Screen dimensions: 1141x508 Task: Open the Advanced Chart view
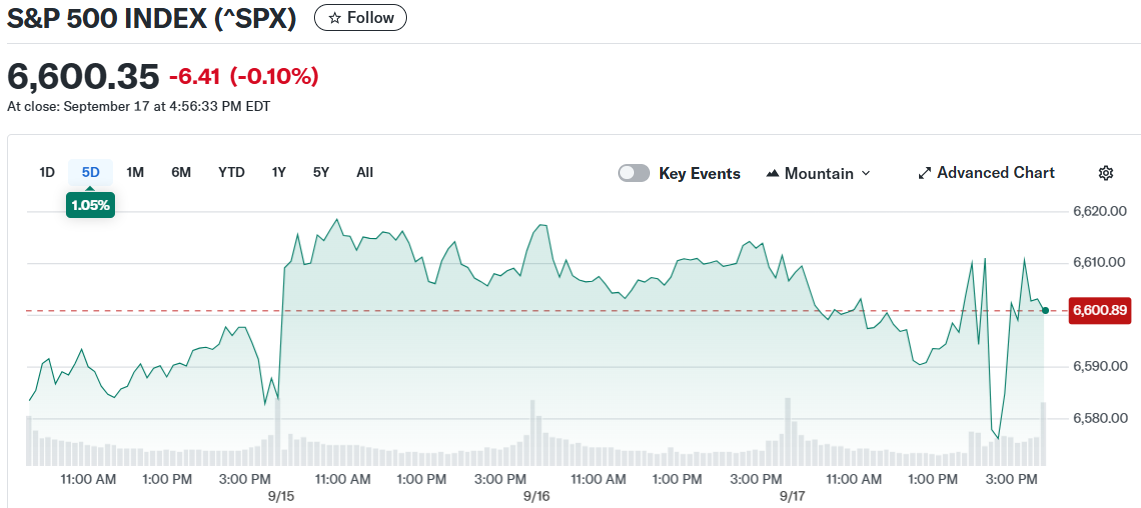pos(986,173)
